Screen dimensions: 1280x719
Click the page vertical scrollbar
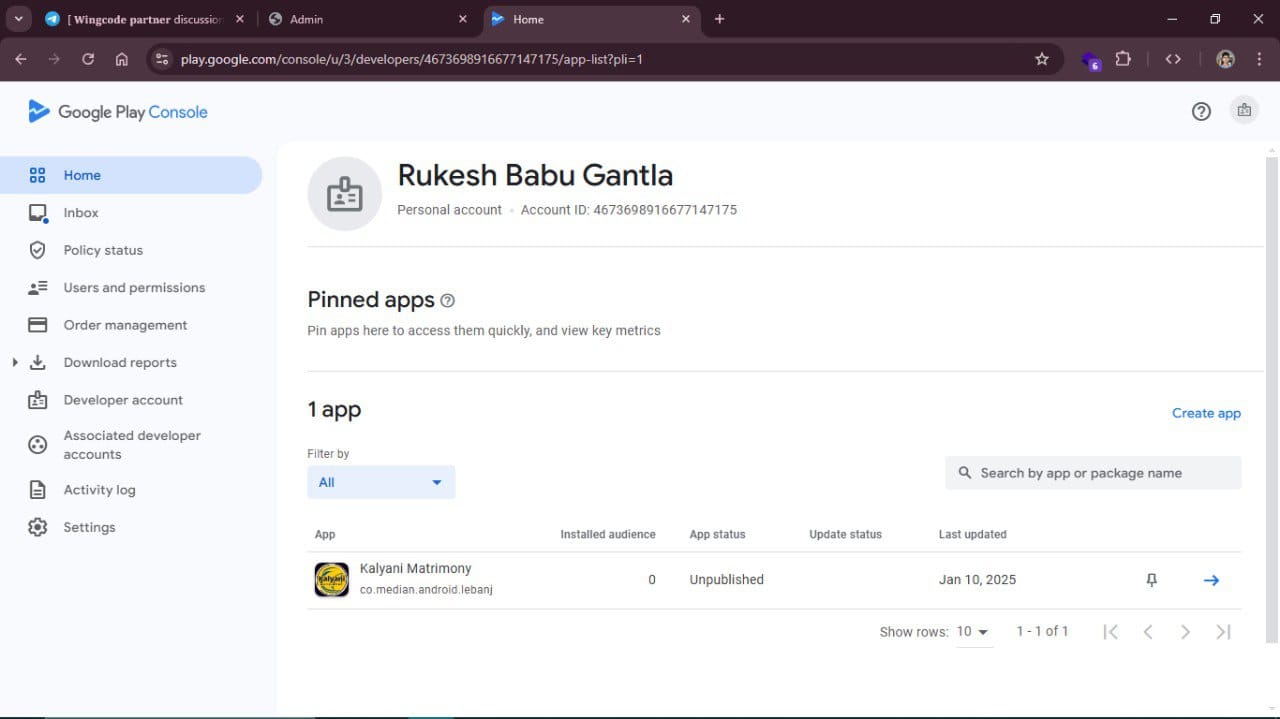pyautogui.click(x=1272, y=400)
